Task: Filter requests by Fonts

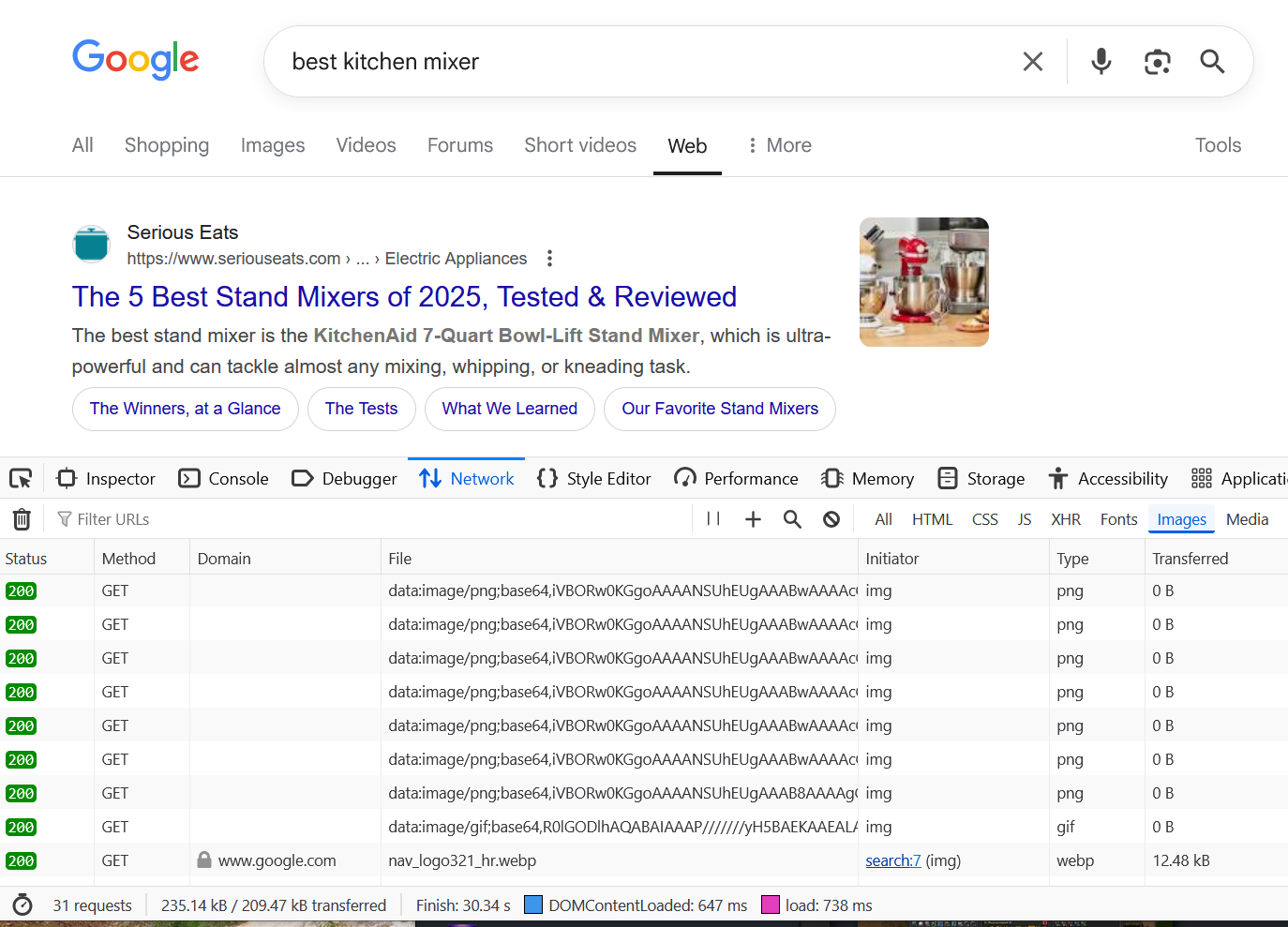Action: pos(1118,519)
